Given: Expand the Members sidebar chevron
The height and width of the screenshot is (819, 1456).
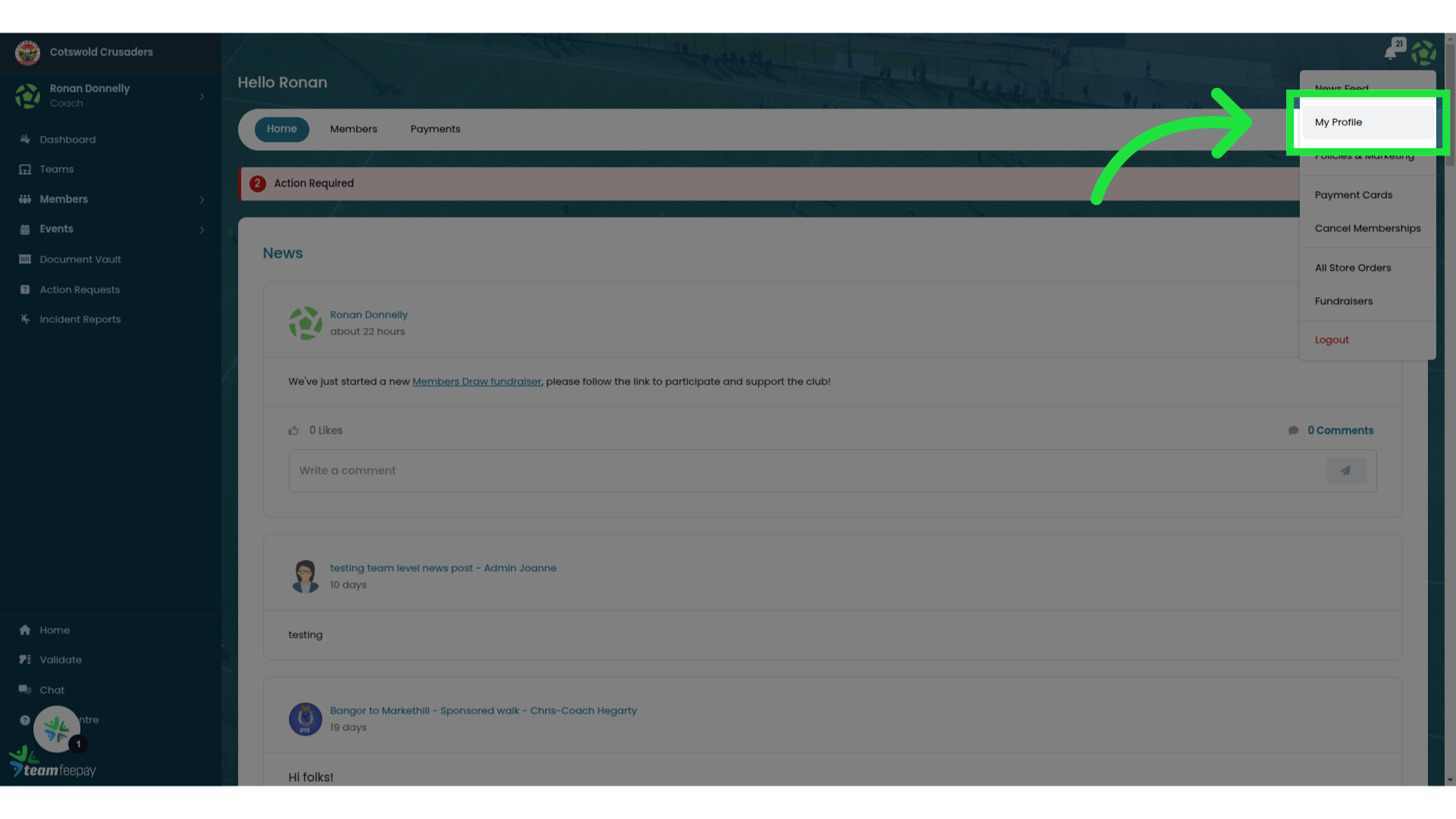Looking at the screenshot, I should point(202,199).
